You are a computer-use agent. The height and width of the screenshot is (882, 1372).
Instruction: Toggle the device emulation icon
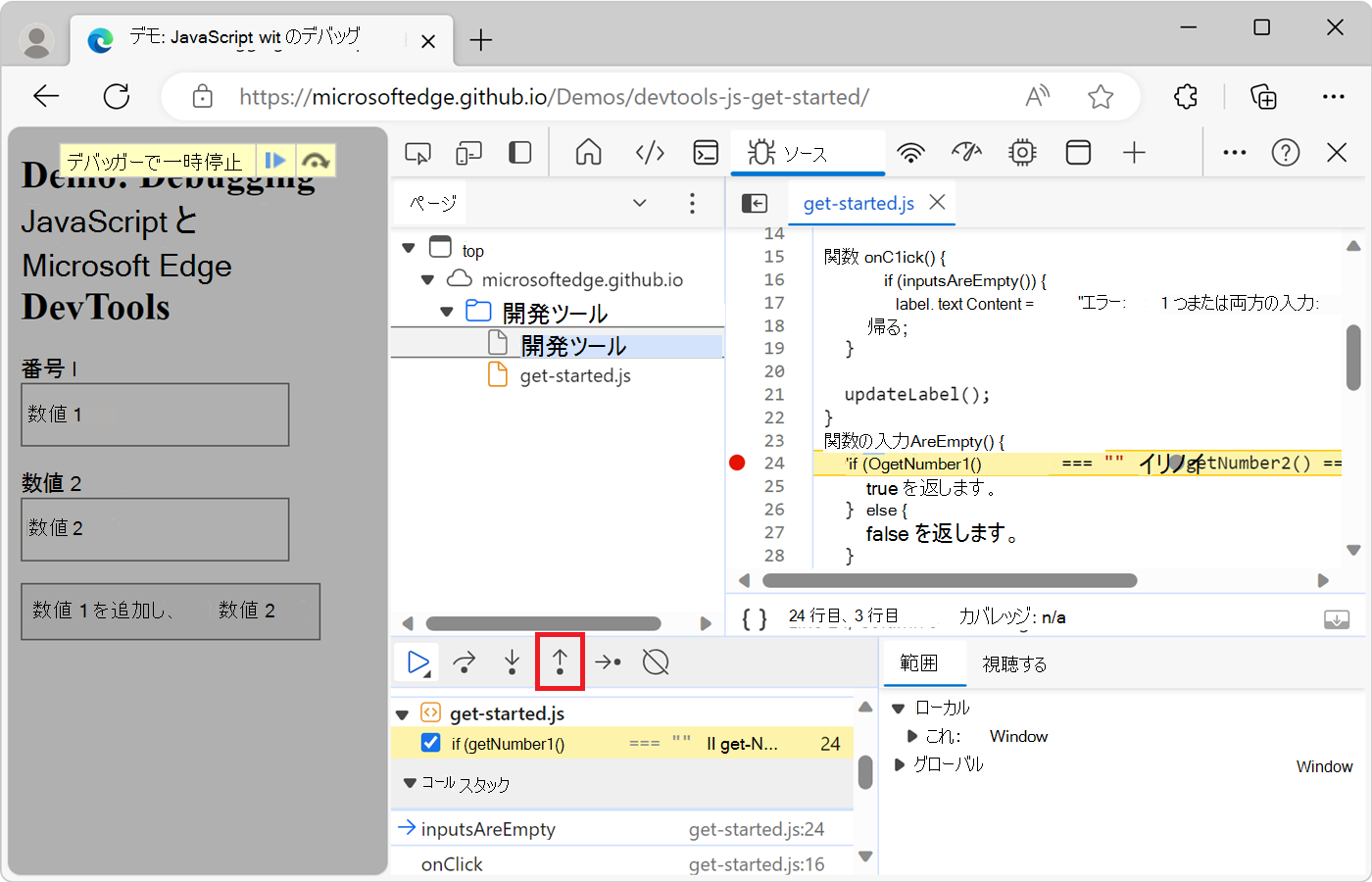[468, 153]
